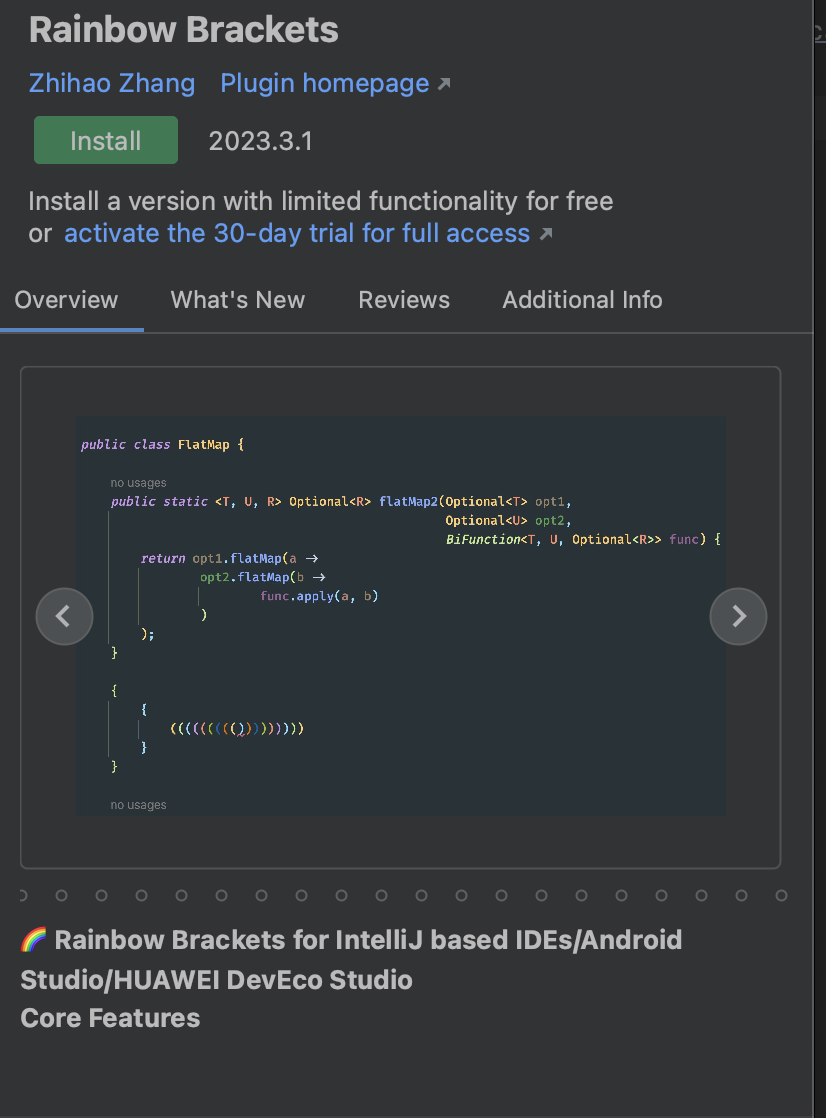Click the Rainbow Brackets title
The width and height of the screenshot is (826, 1118).
(183, 30)
